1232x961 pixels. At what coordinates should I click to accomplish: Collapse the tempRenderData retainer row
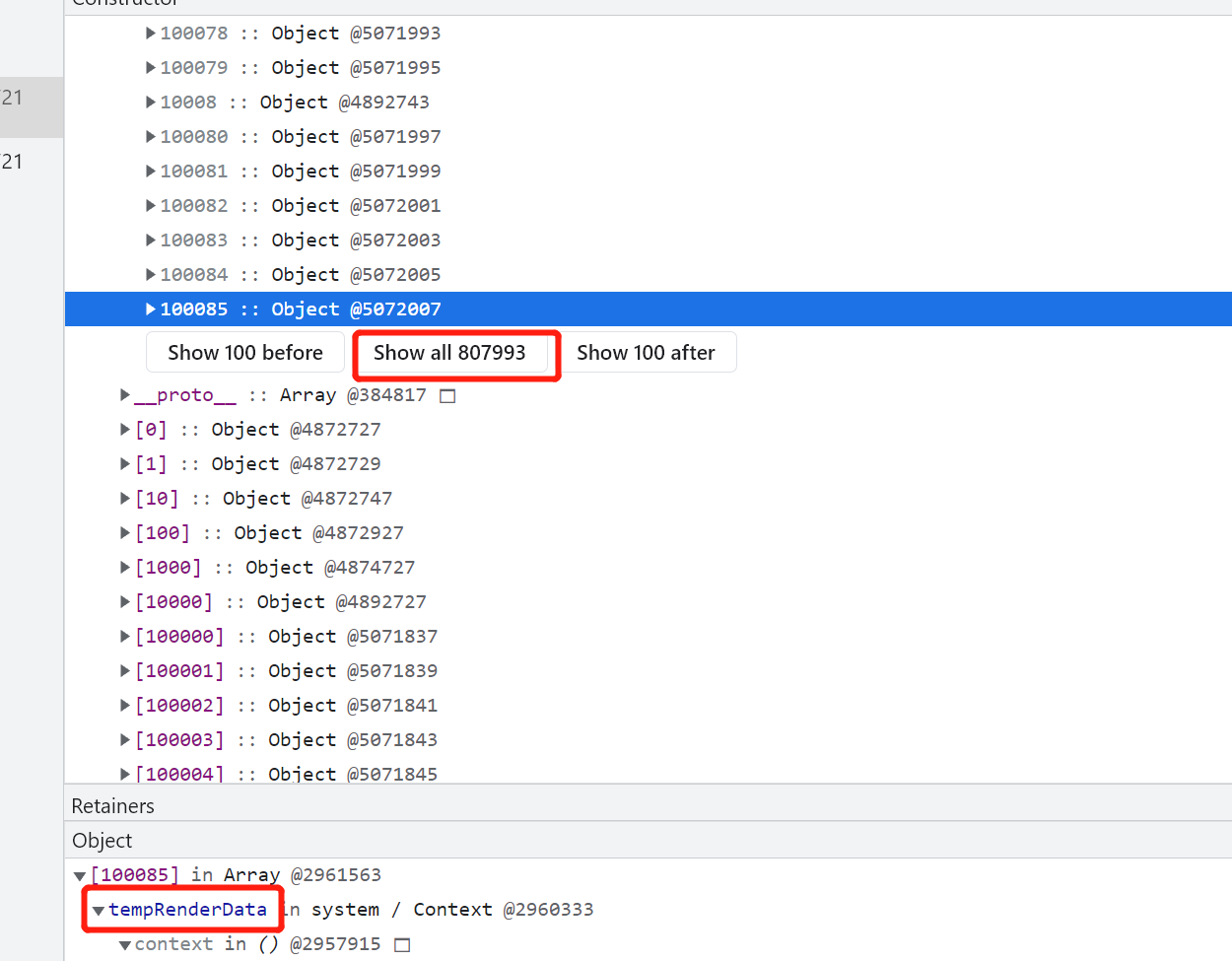pyautogui.click(x=98, y=911)
